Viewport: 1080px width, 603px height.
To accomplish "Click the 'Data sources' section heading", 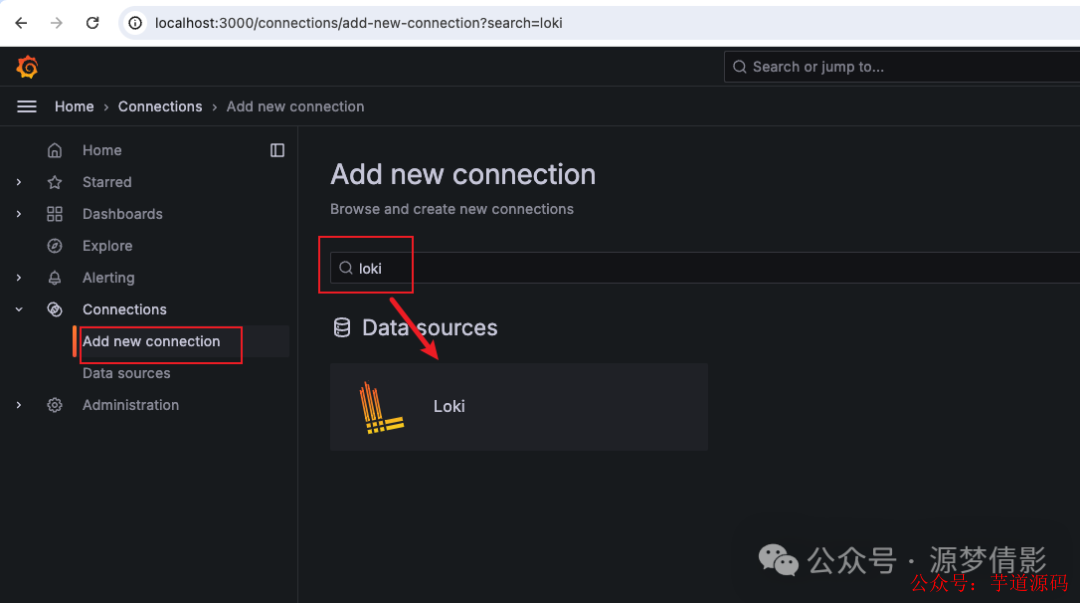I will (430, 327).
